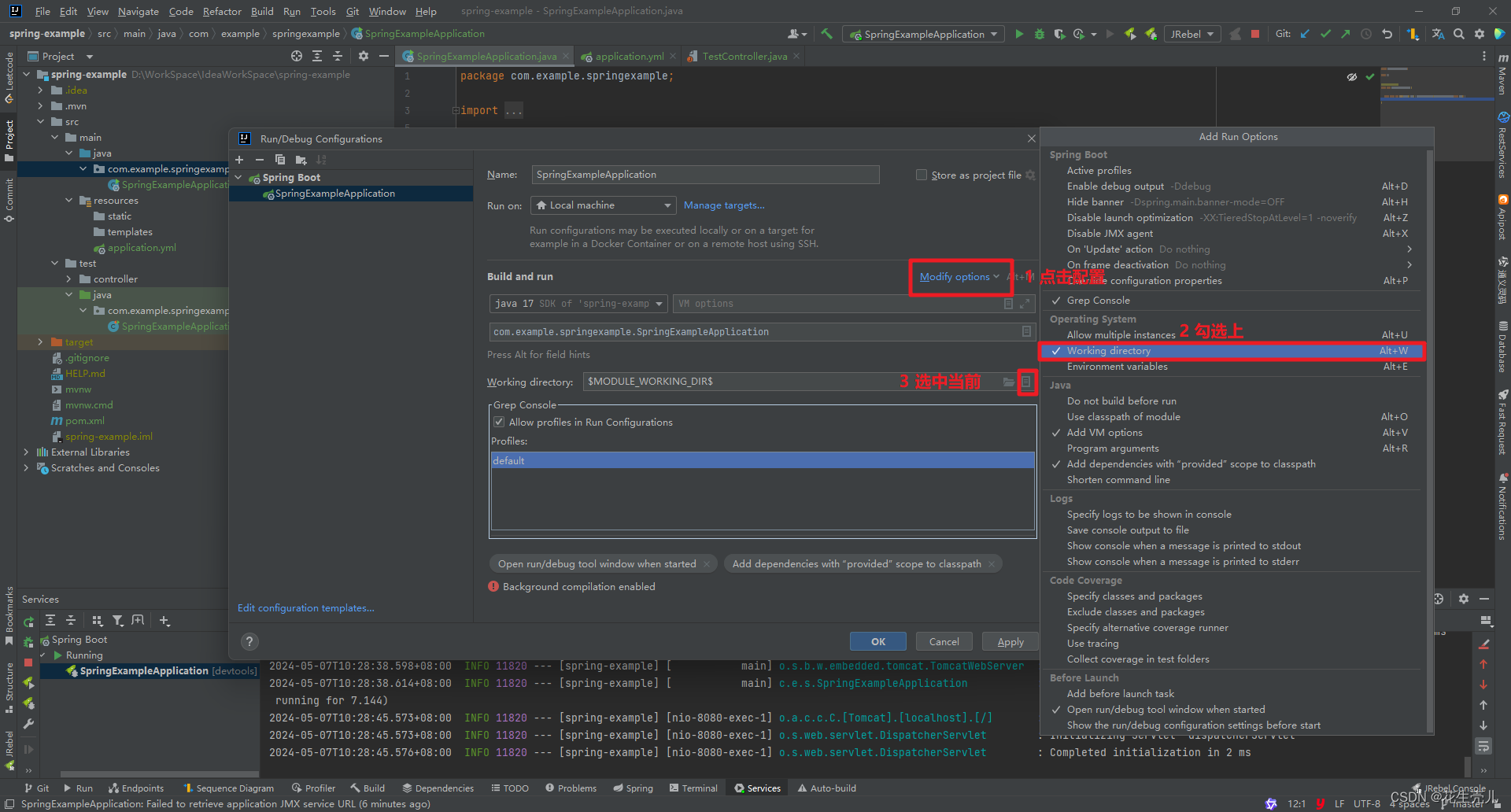The height and width of the screenshot is (812, 1511).
Task: Click browse folder icon in Working directory field
Action: point(1008,382)
